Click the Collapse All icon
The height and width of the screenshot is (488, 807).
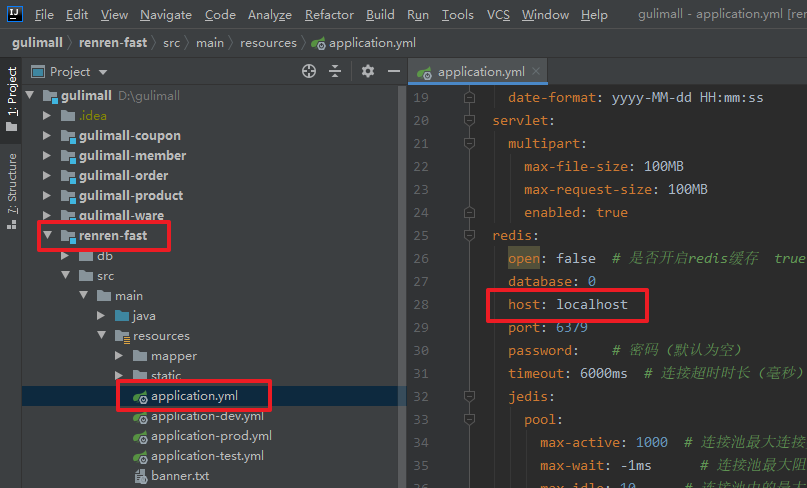335,71
